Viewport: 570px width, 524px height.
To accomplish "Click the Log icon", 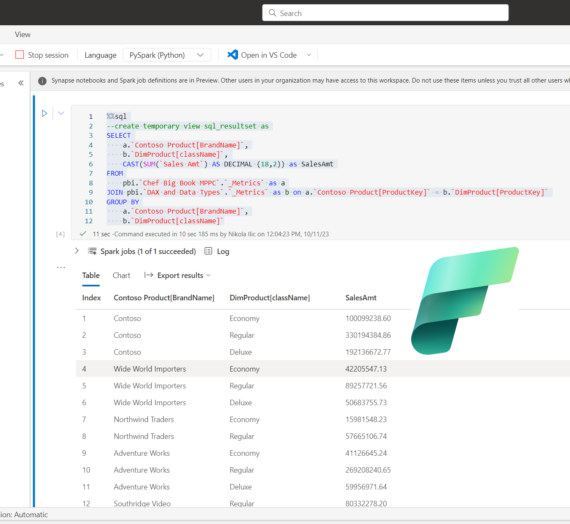I will (208, 251).
